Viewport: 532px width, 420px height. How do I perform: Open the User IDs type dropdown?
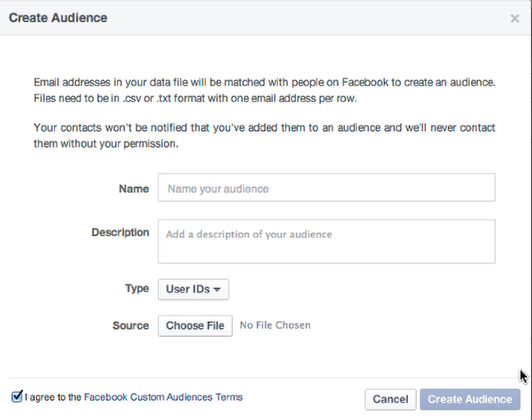pyautogui.click(x=193, y=289)
